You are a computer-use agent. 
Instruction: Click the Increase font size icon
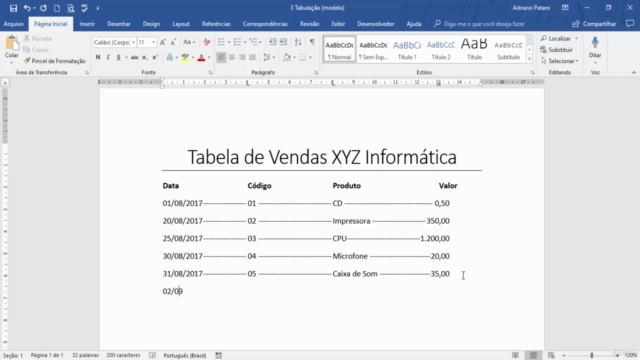click(162, 42)
